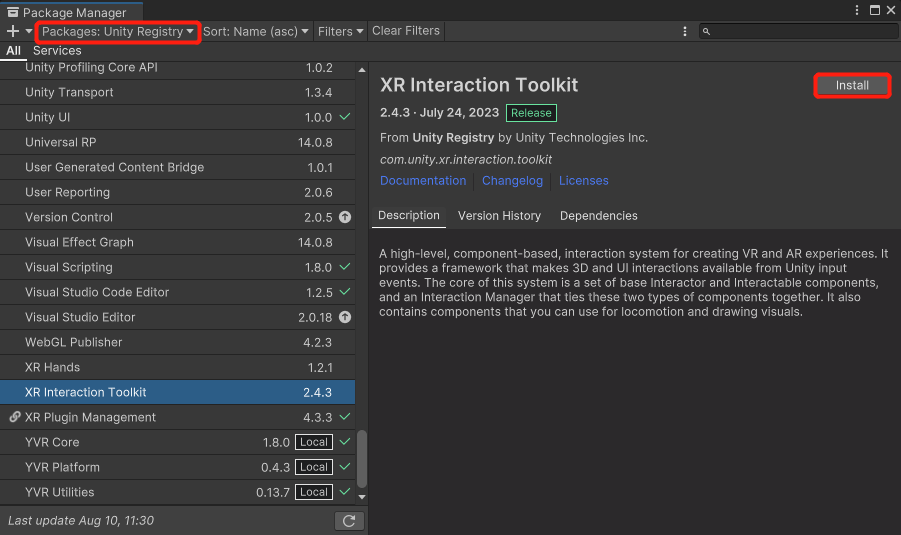Click the Local tag of YVR Platform

click(x=314, y=467)
